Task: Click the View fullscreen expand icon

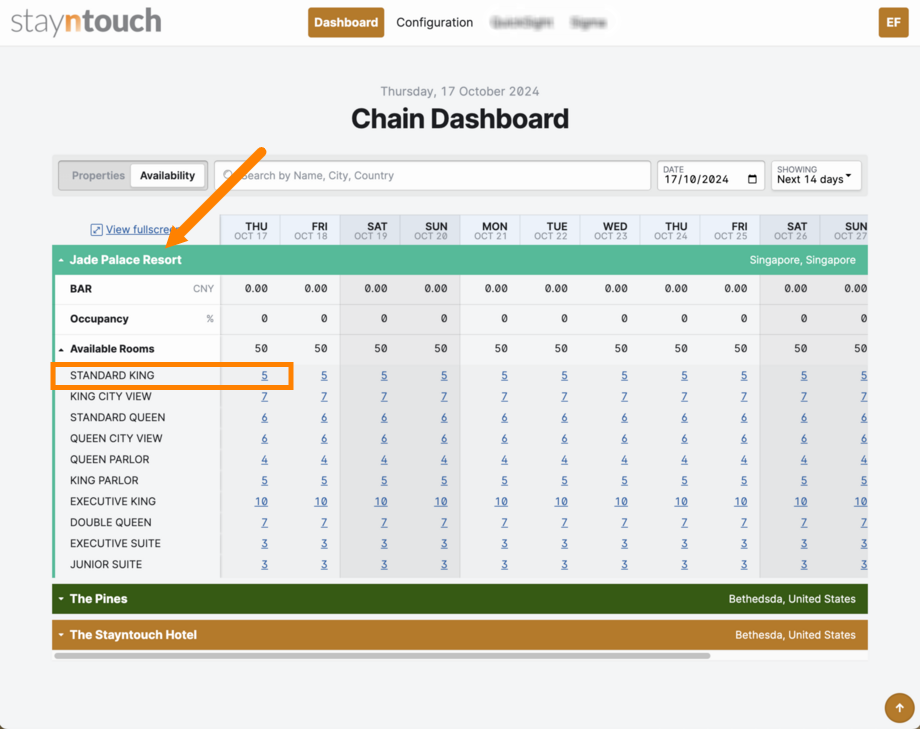Action: [x=96, y=230]
